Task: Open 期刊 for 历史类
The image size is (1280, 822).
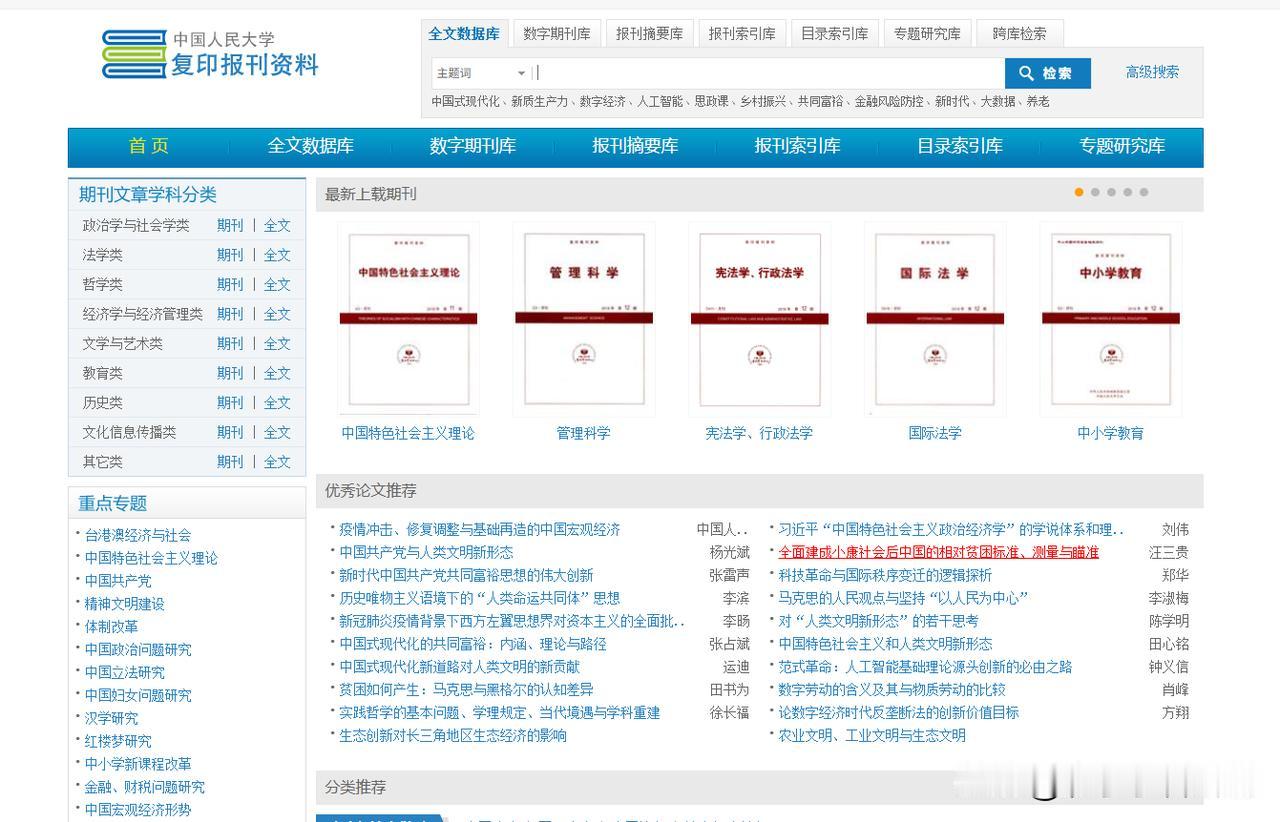Action: pos(230,402)
